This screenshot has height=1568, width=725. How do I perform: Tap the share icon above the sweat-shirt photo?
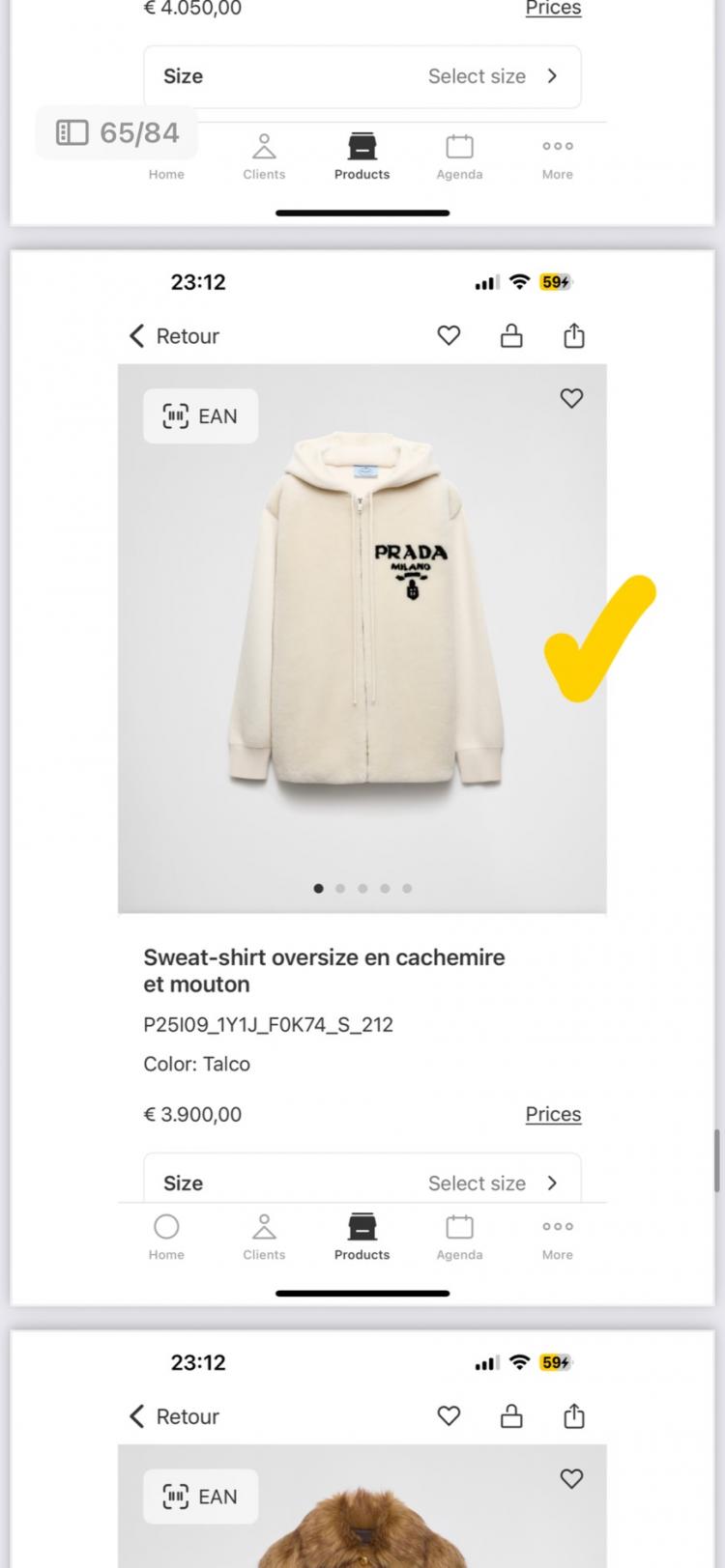pyautogui.click(x=574, y=336)
